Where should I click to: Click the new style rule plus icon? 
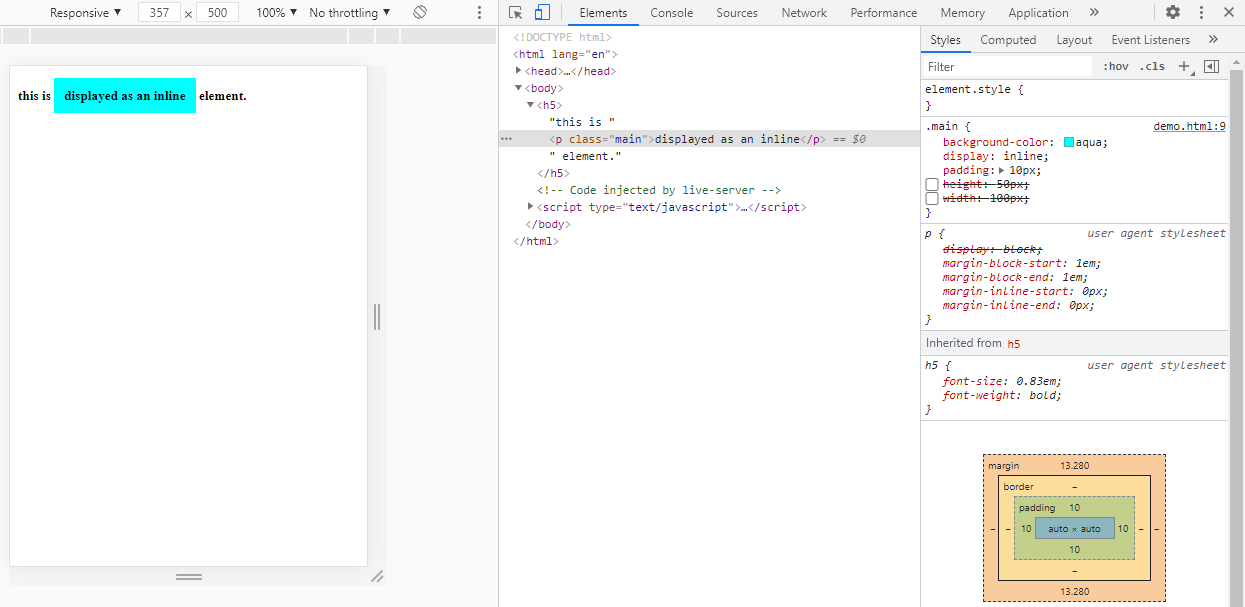[x=1184, y=67]
